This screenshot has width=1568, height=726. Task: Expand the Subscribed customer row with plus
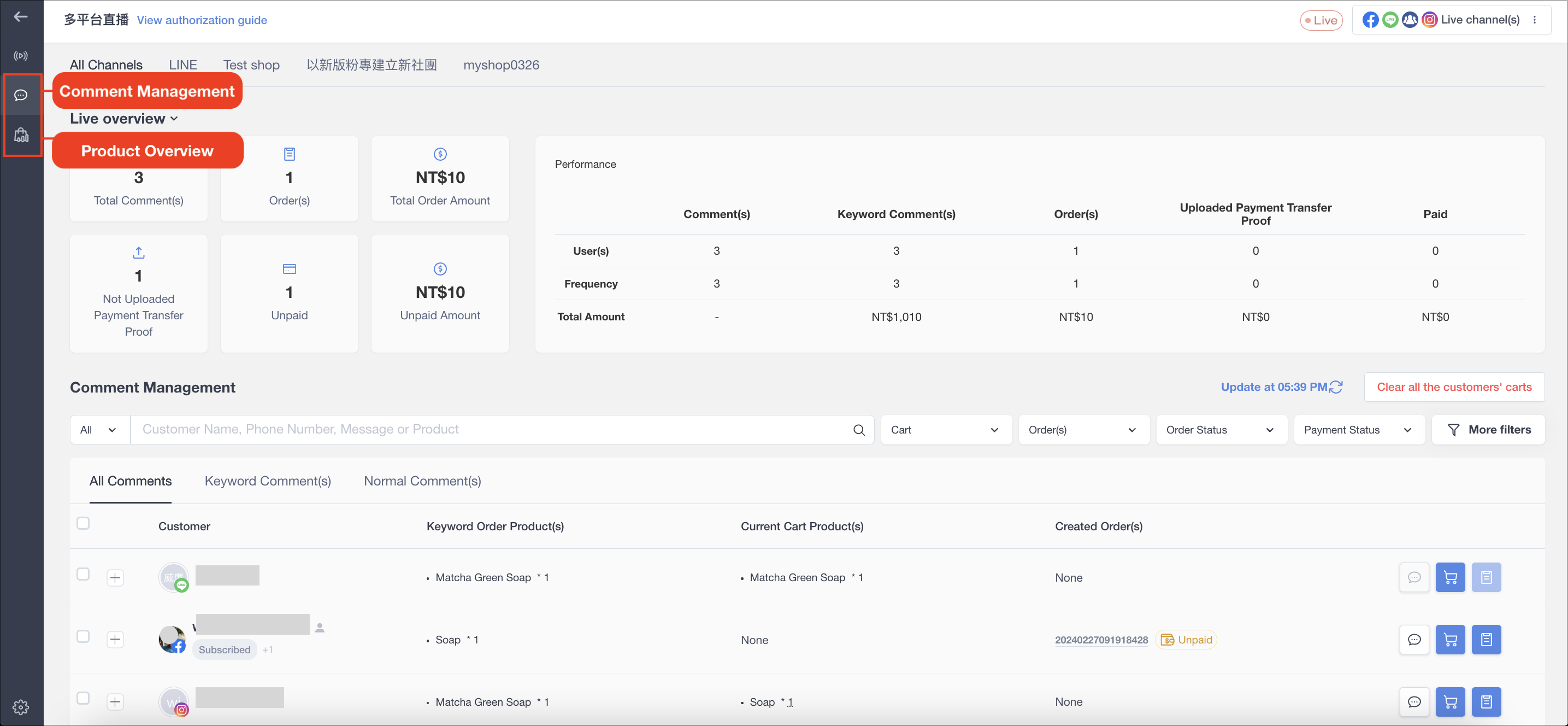pos(115,640)
